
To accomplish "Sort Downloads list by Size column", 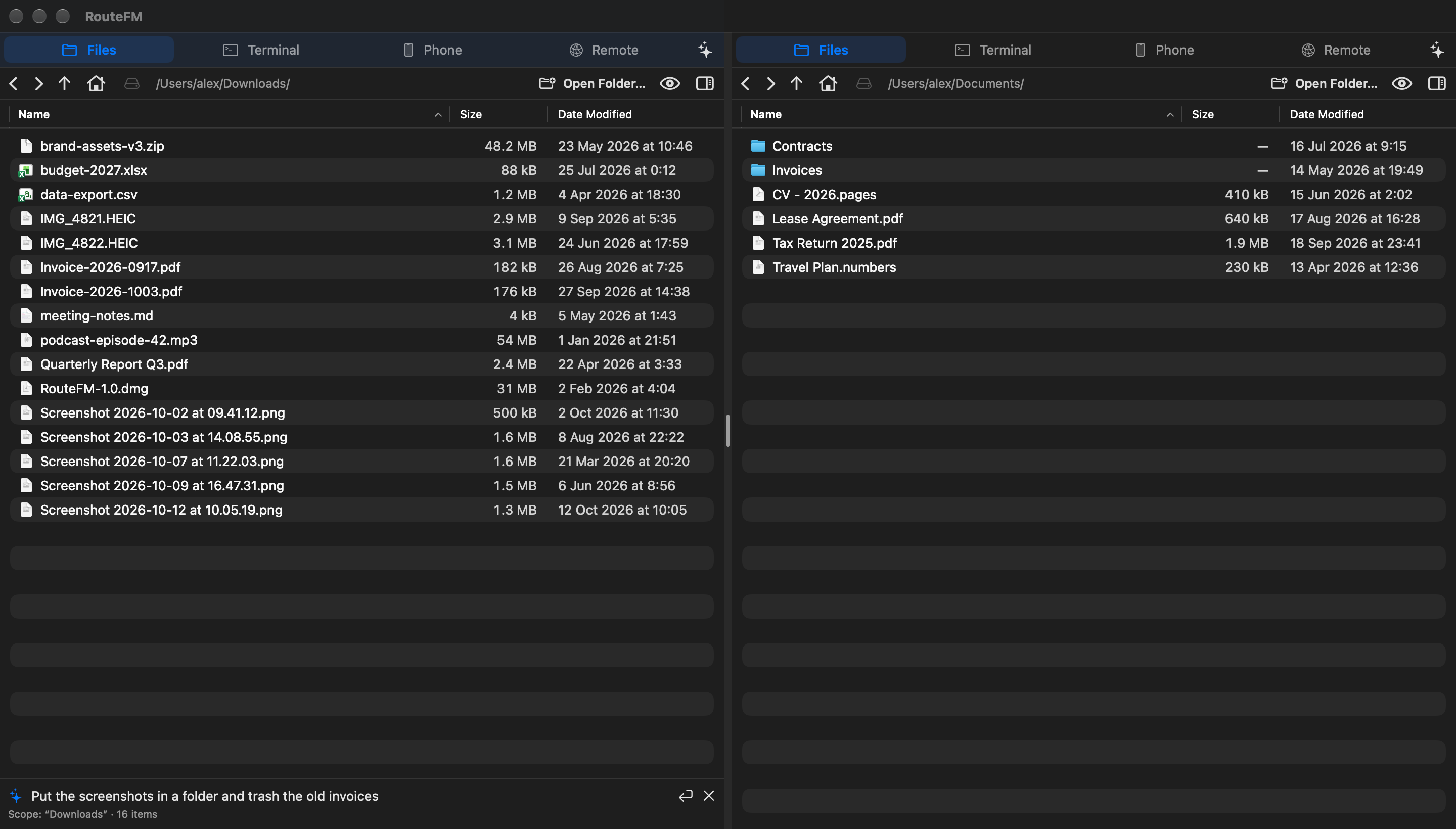I will coord(499,114).
